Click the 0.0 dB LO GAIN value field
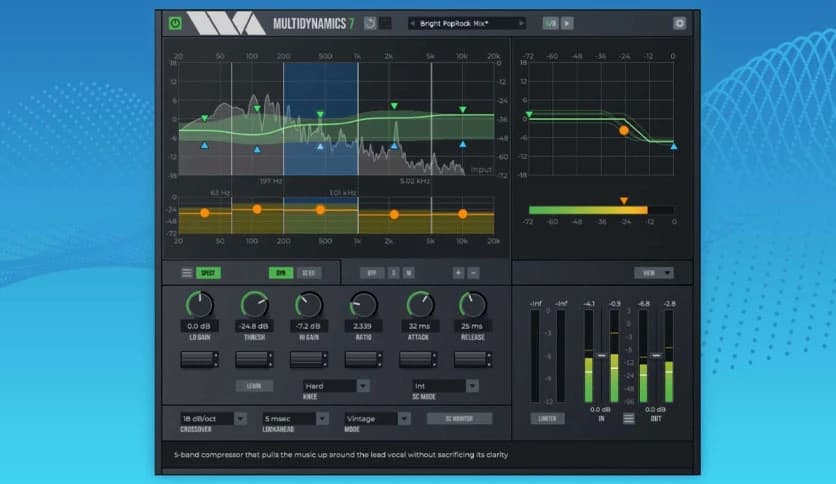 click(199, 326)
